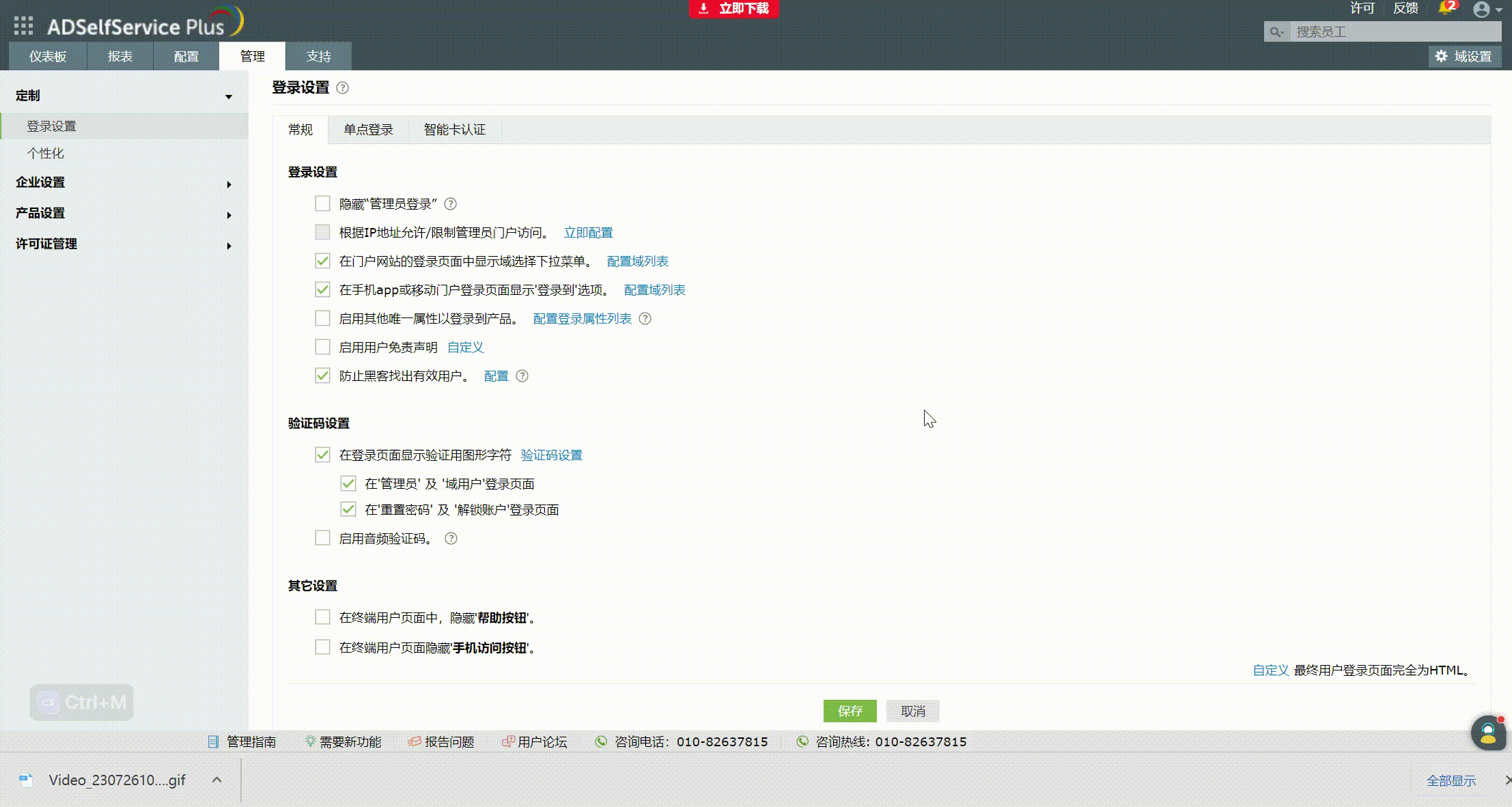This screenshot has width=1512, height=807.
Task: Enable 启用其他唯一属性以登录到产品 checkbox
Action: [322, 318]
